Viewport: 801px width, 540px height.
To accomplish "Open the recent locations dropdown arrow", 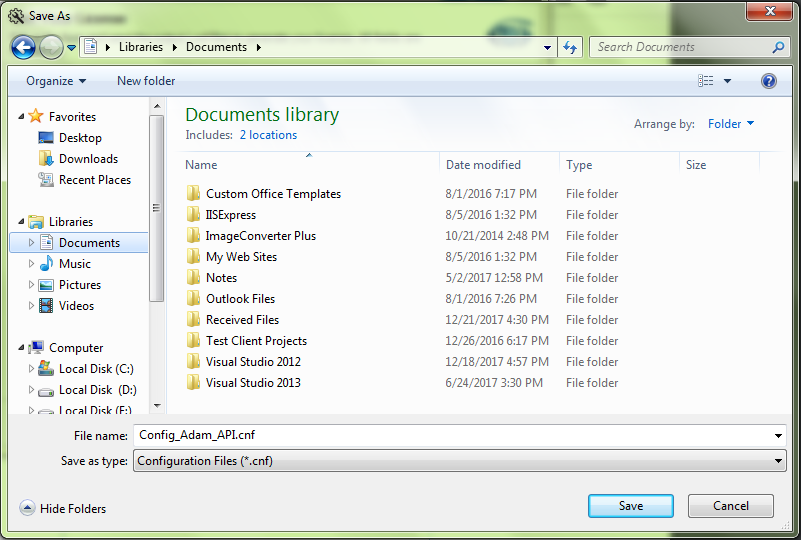I will [x=72, y=48].
